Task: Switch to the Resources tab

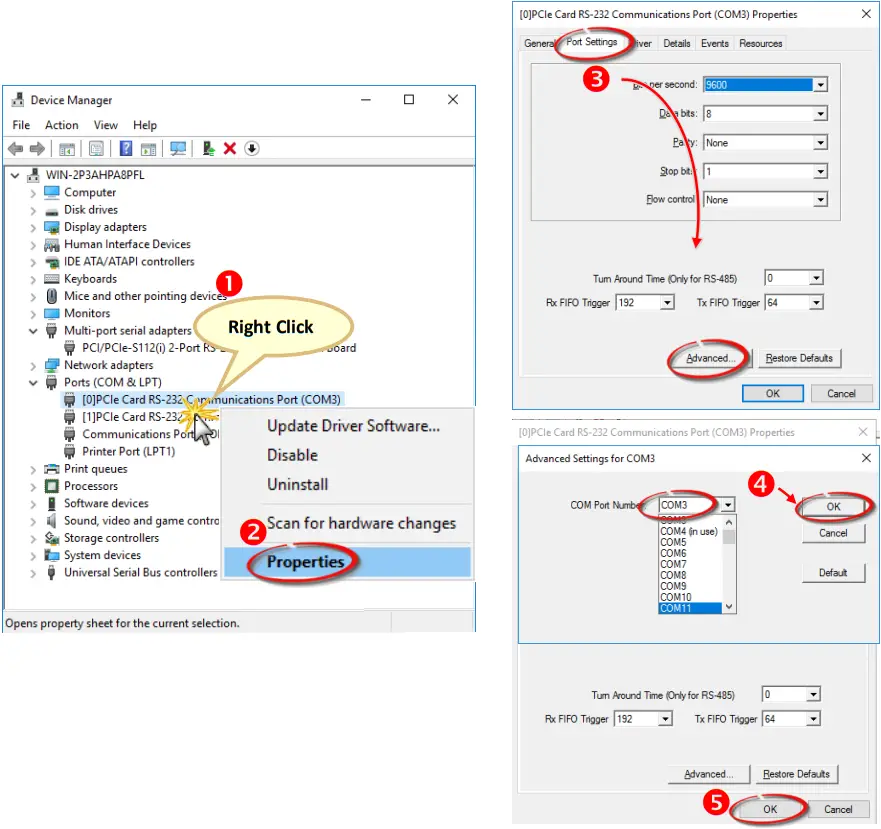Action: coord(761,43)
